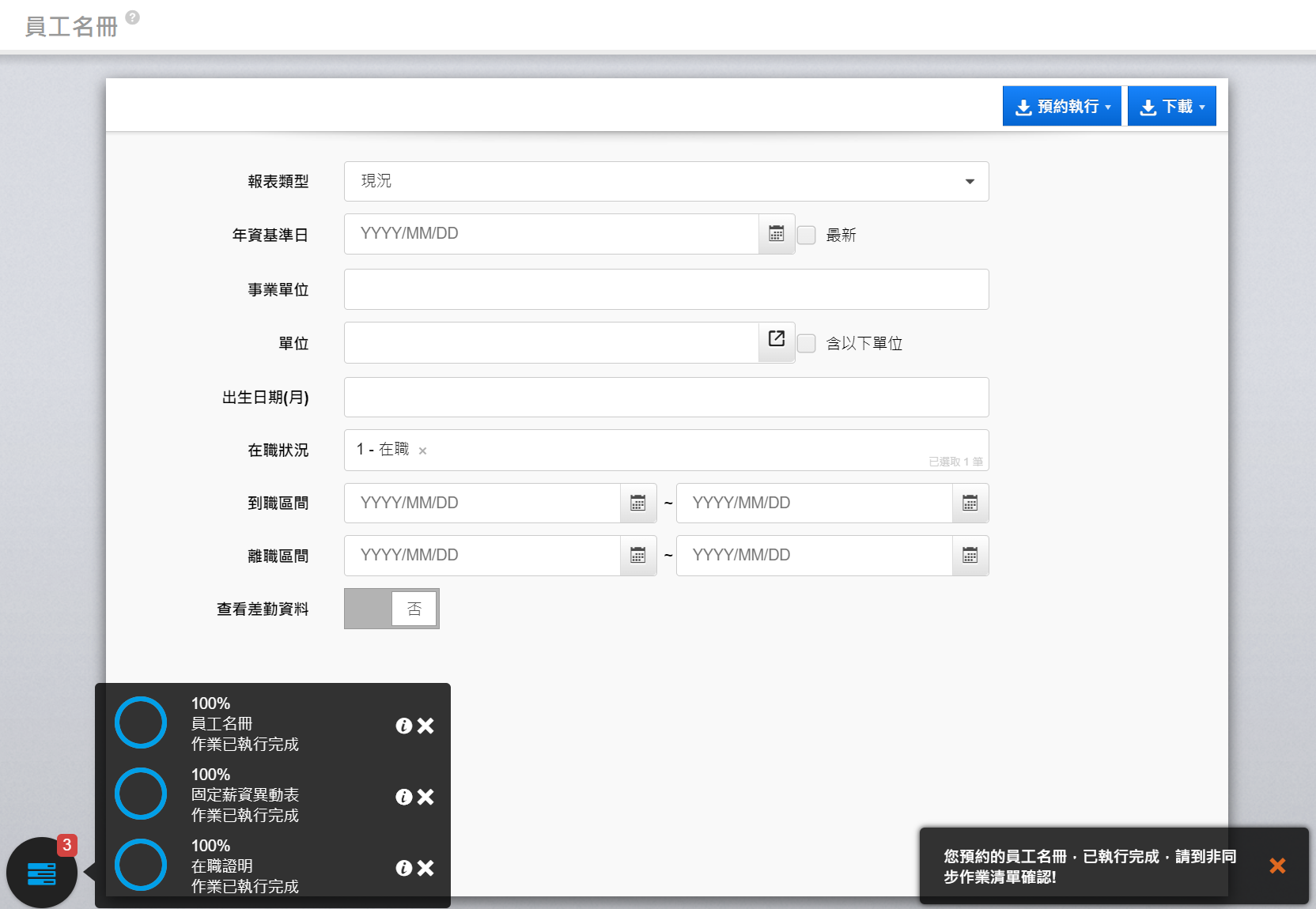Image resolution: width=1316 pixels, height=909 pixels.
Task: Close the 員工名冊 completion notification
Action: click(x=1276, y=866)
